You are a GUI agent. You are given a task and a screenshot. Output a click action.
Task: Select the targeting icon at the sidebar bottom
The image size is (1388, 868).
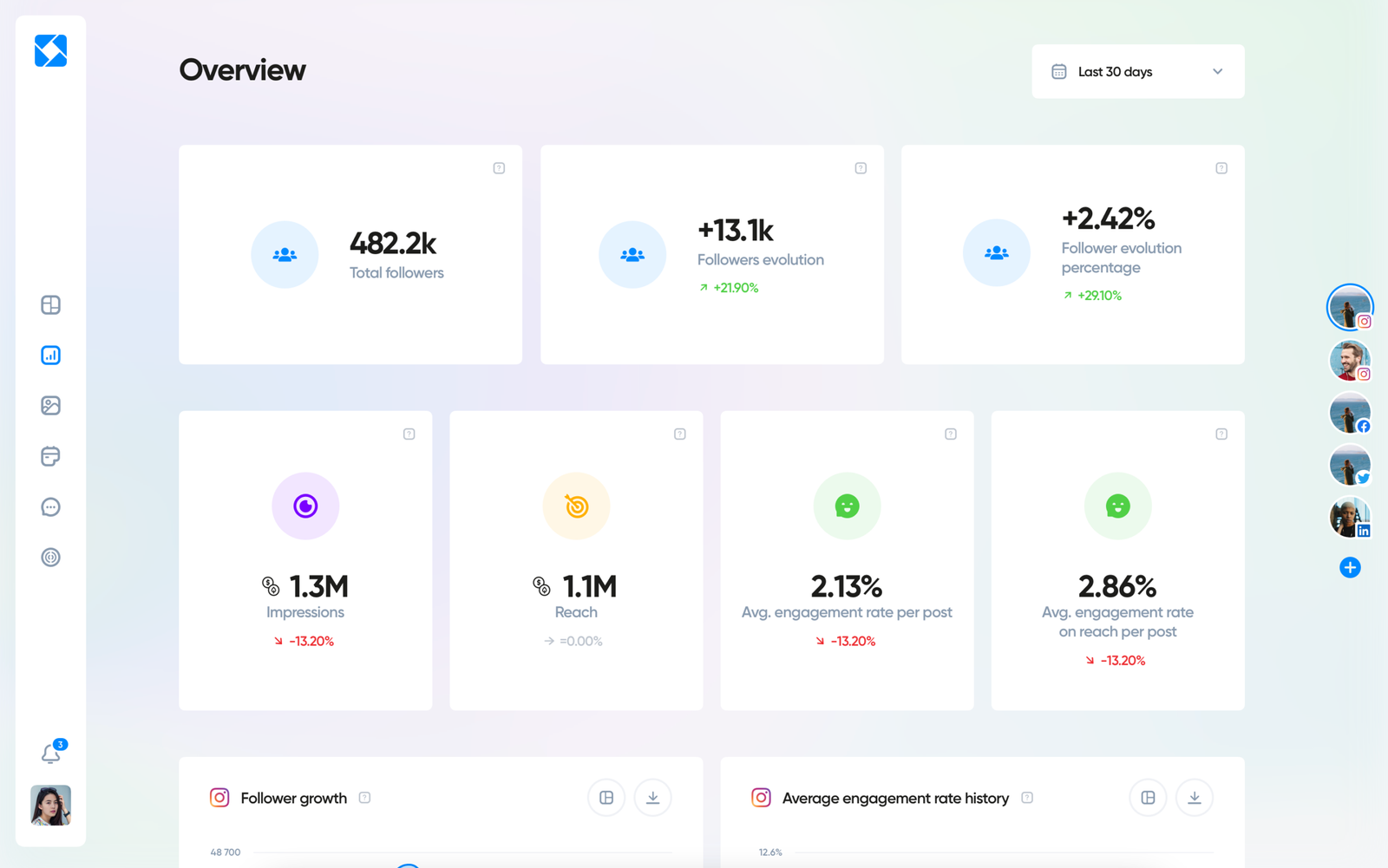point(50,557)
